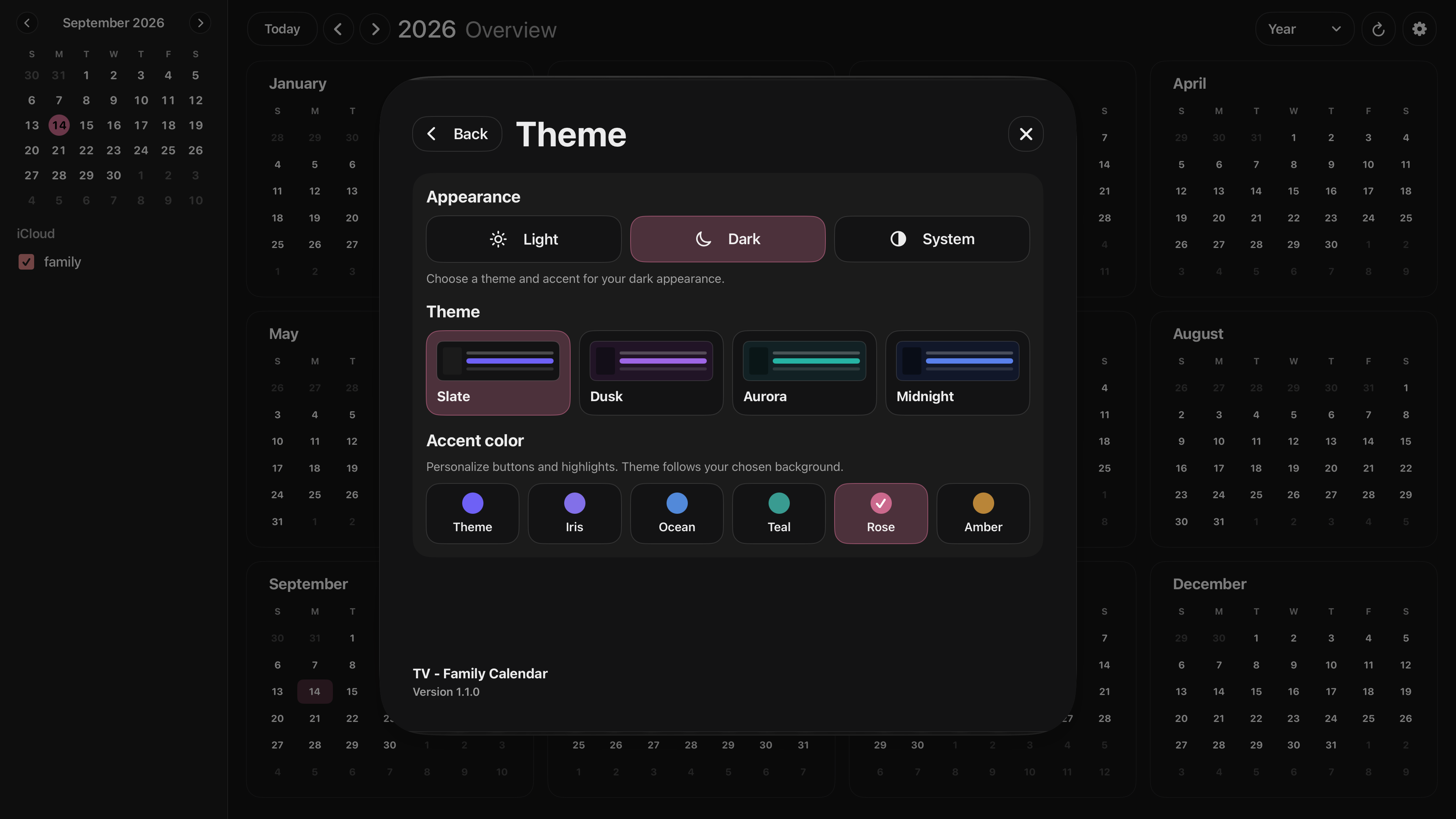Open the December month card title
This screenshot has width=1456, height=819.
pyautogui.click(x=1209, y=584)
